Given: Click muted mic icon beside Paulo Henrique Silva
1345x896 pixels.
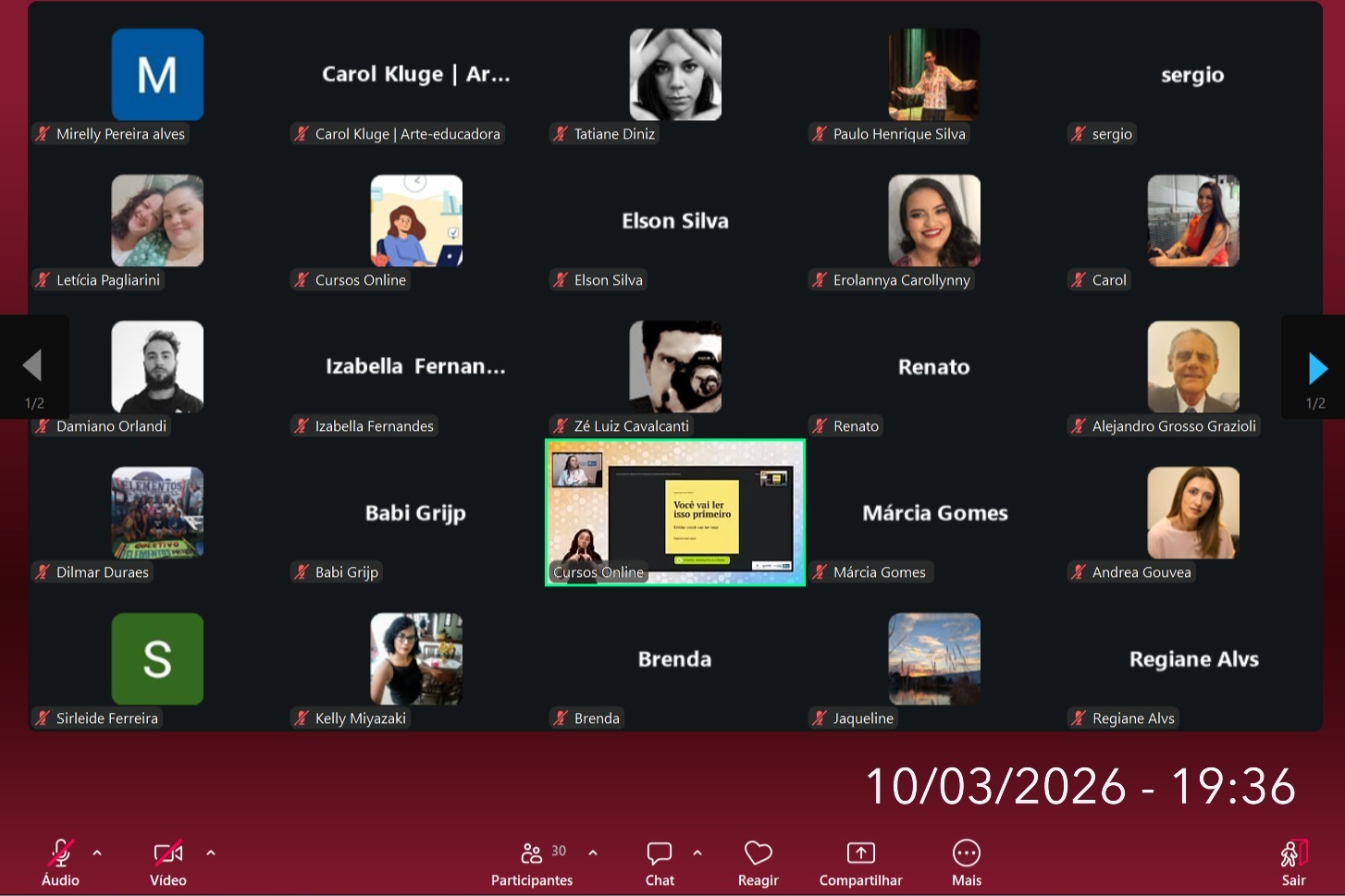Looking at the screenshot, I should (820, 134).
